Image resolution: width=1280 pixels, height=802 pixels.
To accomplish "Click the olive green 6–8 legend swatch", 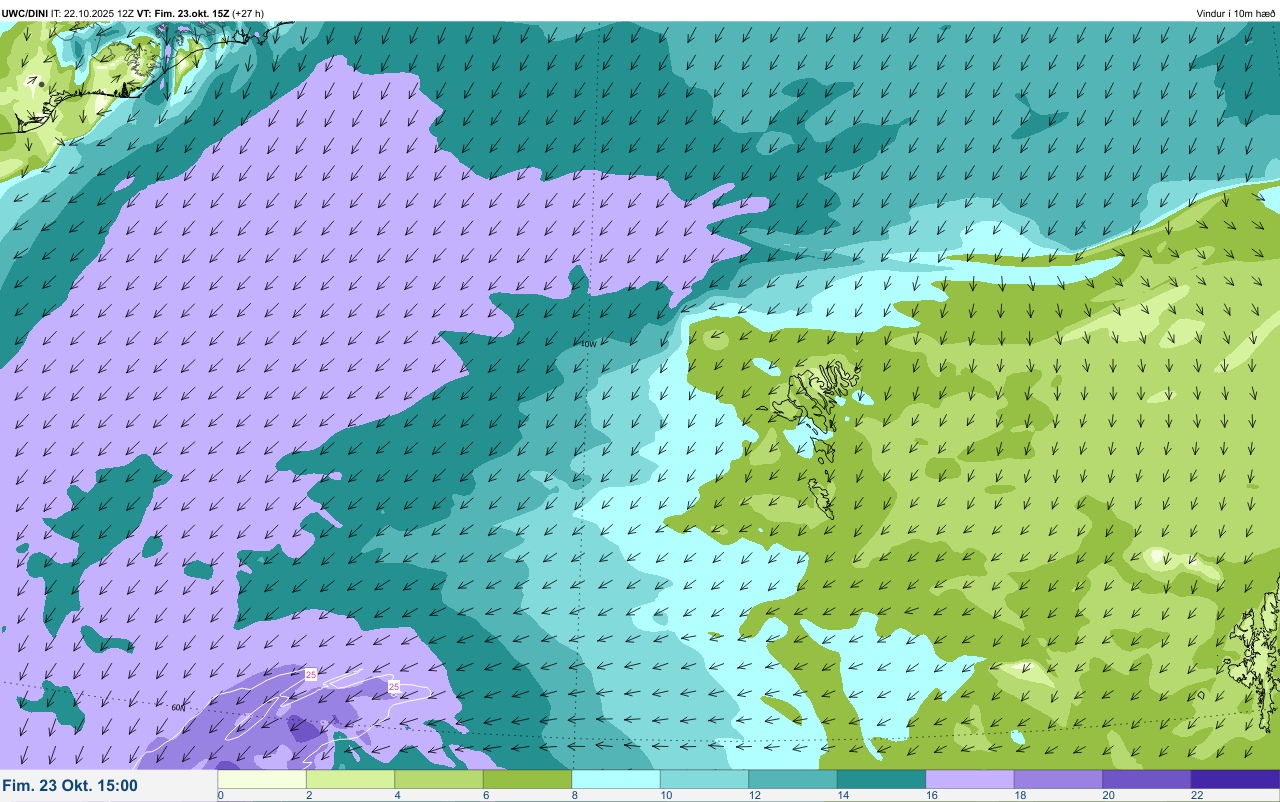I will pyautogui.click(x=527, y=779).
